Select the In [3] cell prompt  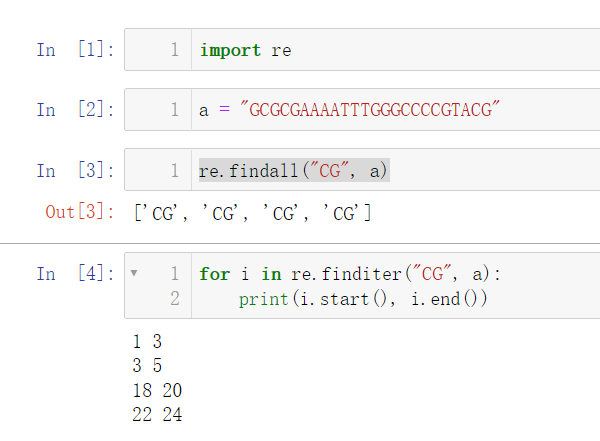(x=74, y=171)
